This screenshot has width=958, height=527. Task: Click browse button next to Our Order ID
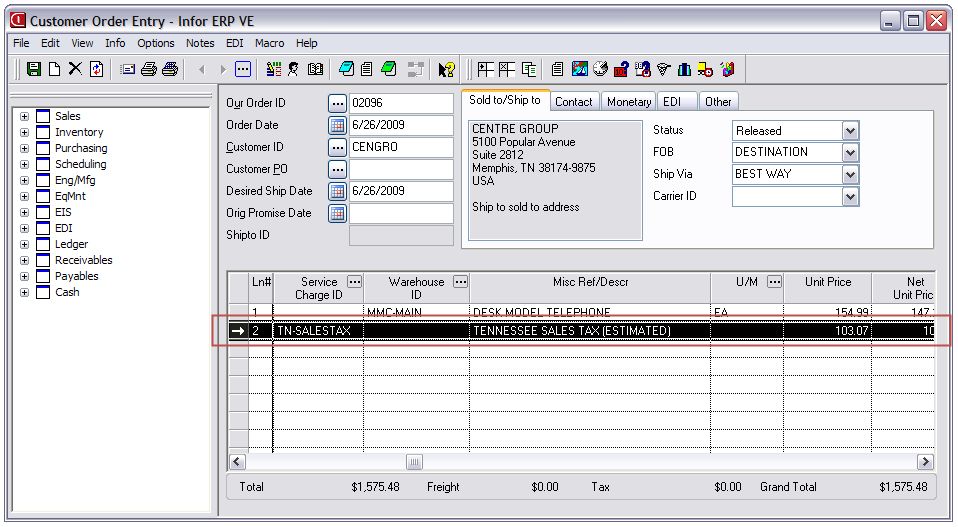click(337, 103)
